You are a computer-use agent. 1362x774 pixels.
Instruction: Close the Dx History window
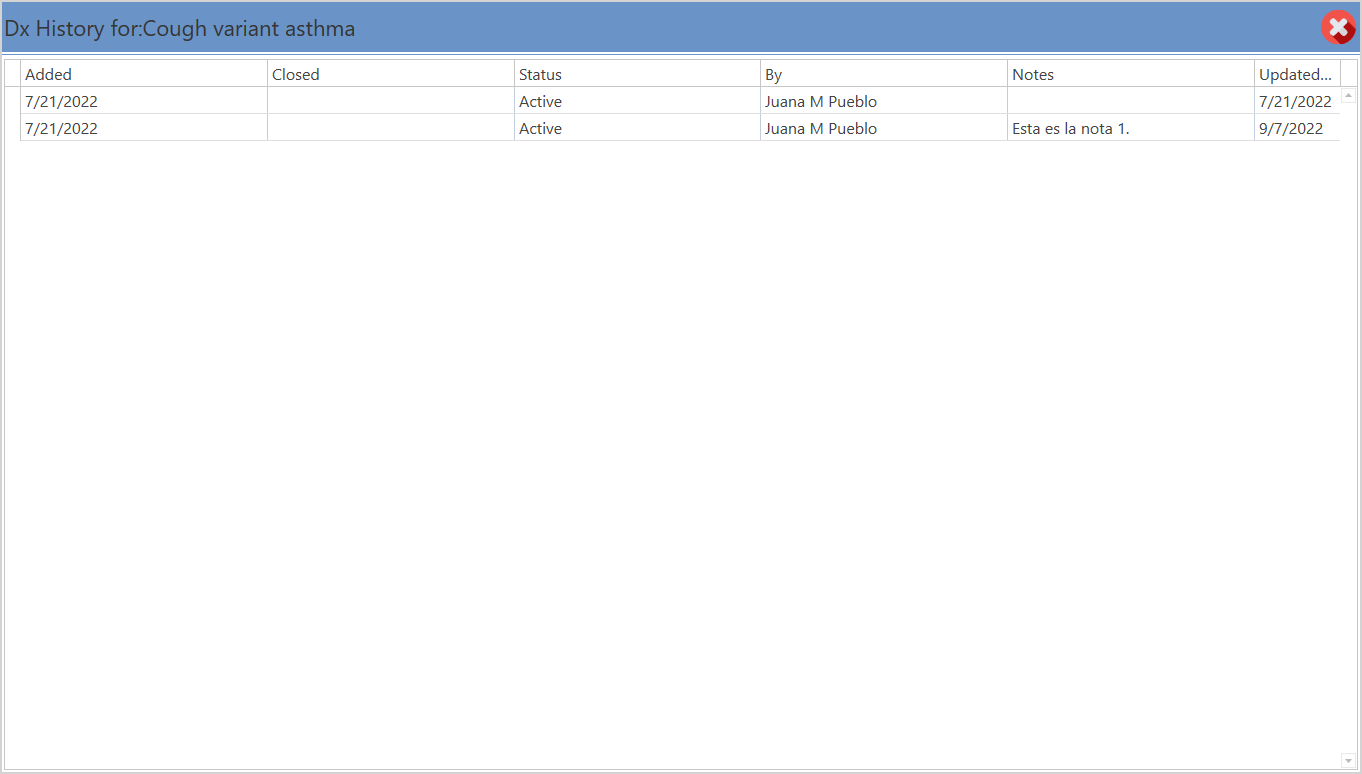point(1338,28)
